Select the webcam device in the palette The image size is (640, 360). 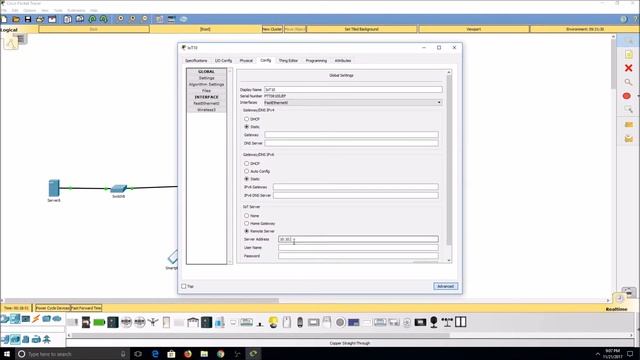(x=434, y=322)
